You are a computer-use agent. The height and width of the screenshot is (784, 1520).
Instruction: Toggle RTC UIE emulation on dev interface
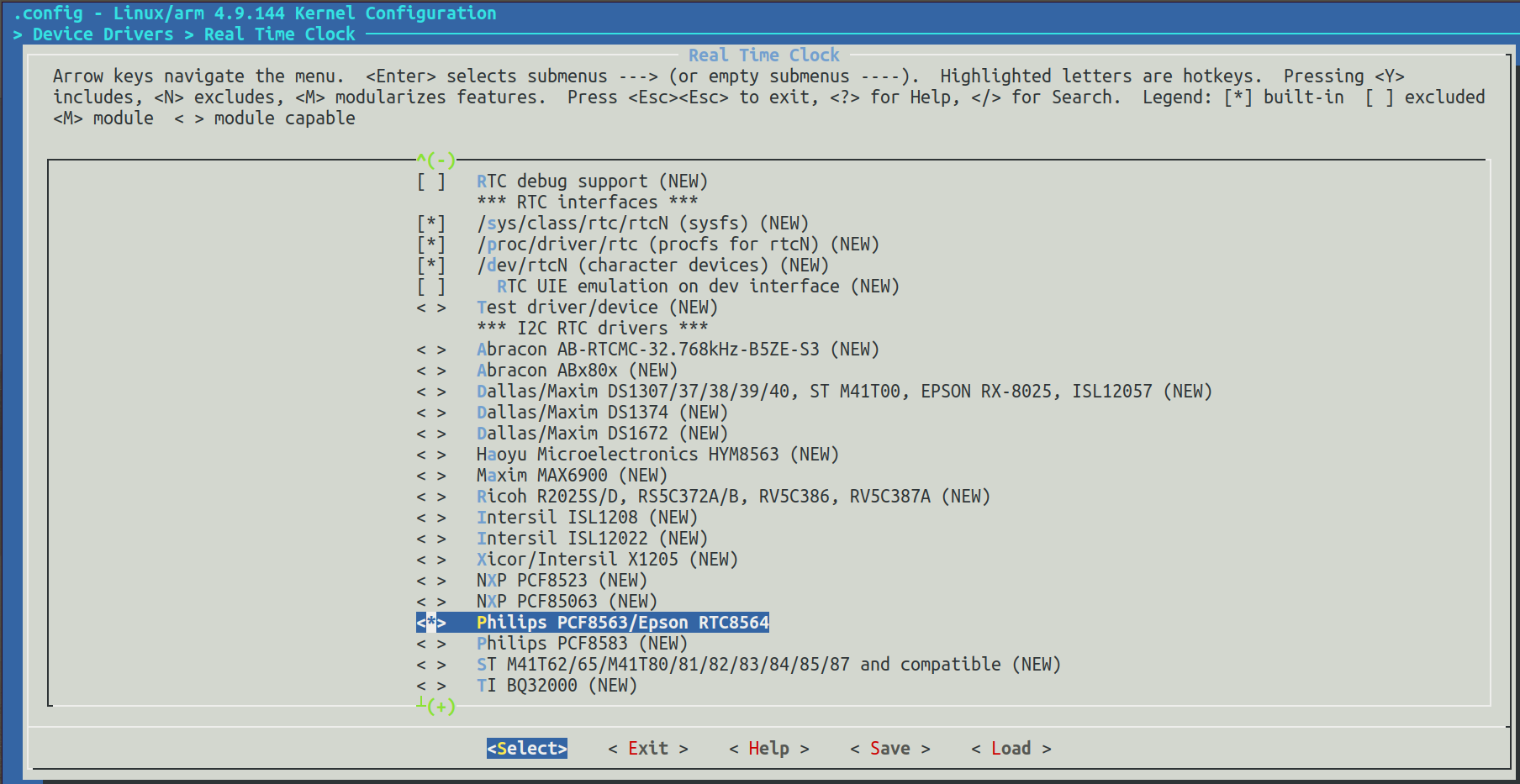(x=431, y=287)
